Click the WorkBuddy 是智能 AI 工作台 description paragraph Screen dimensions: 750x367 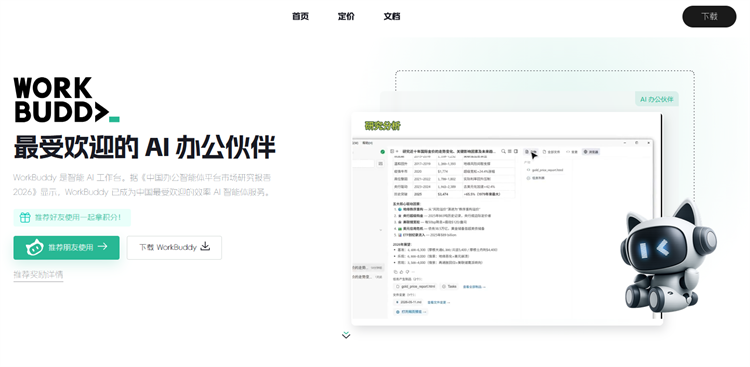pos(143,185)
